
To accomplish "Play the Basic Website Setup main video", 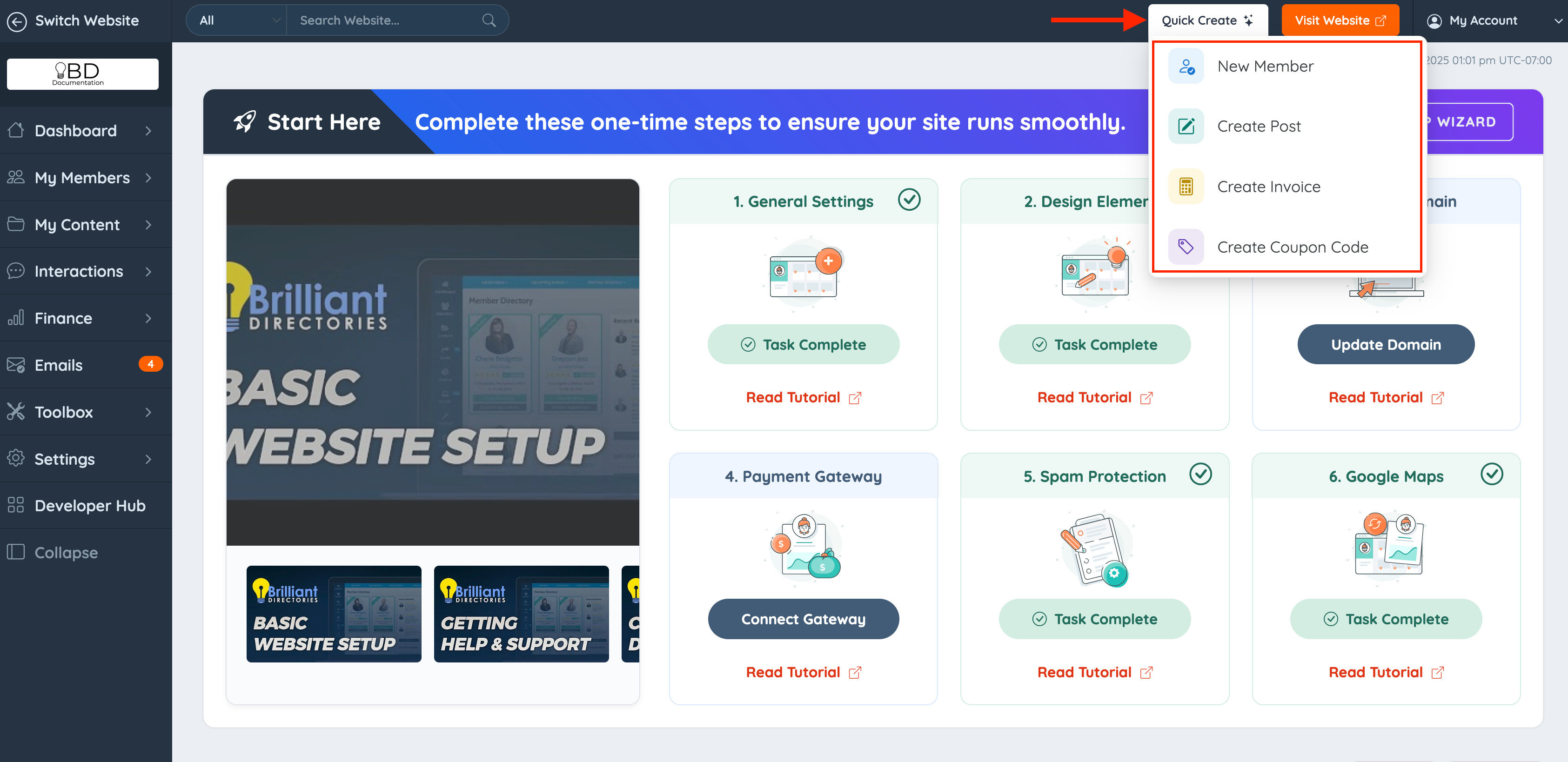I will pos(433,361).
